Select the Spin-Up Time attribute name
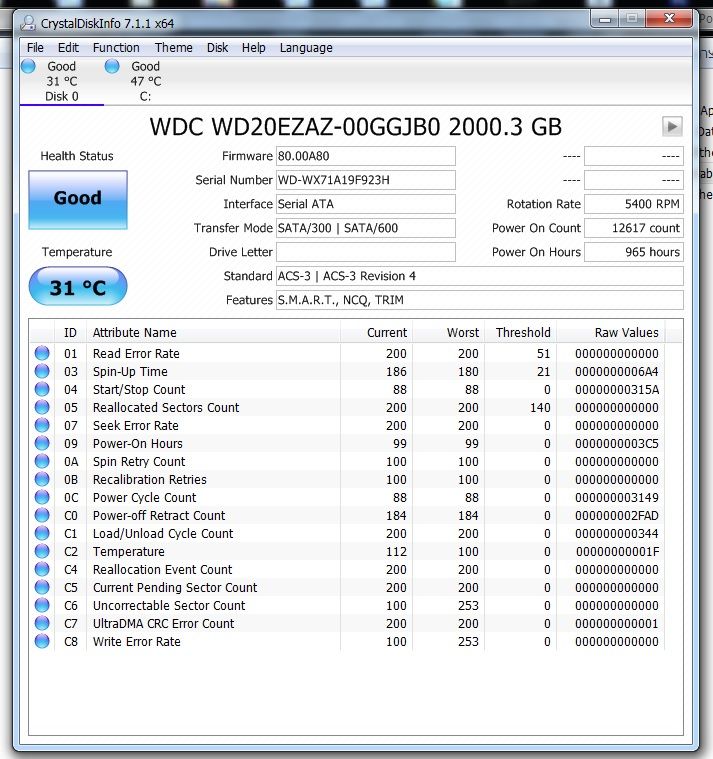This screenshot has width=713, height=759. [x=130, y=372]
